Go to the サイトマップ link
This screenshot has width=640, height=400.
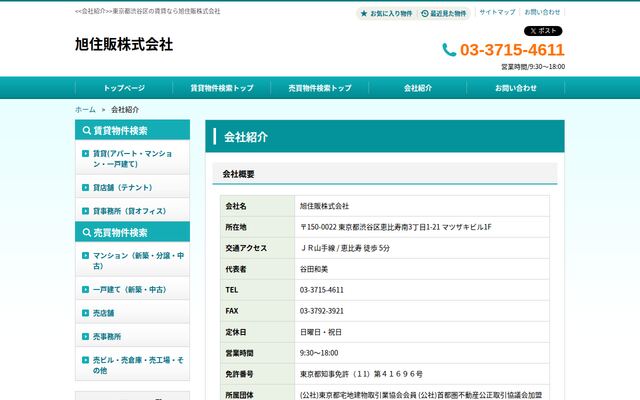pos(497,12)
